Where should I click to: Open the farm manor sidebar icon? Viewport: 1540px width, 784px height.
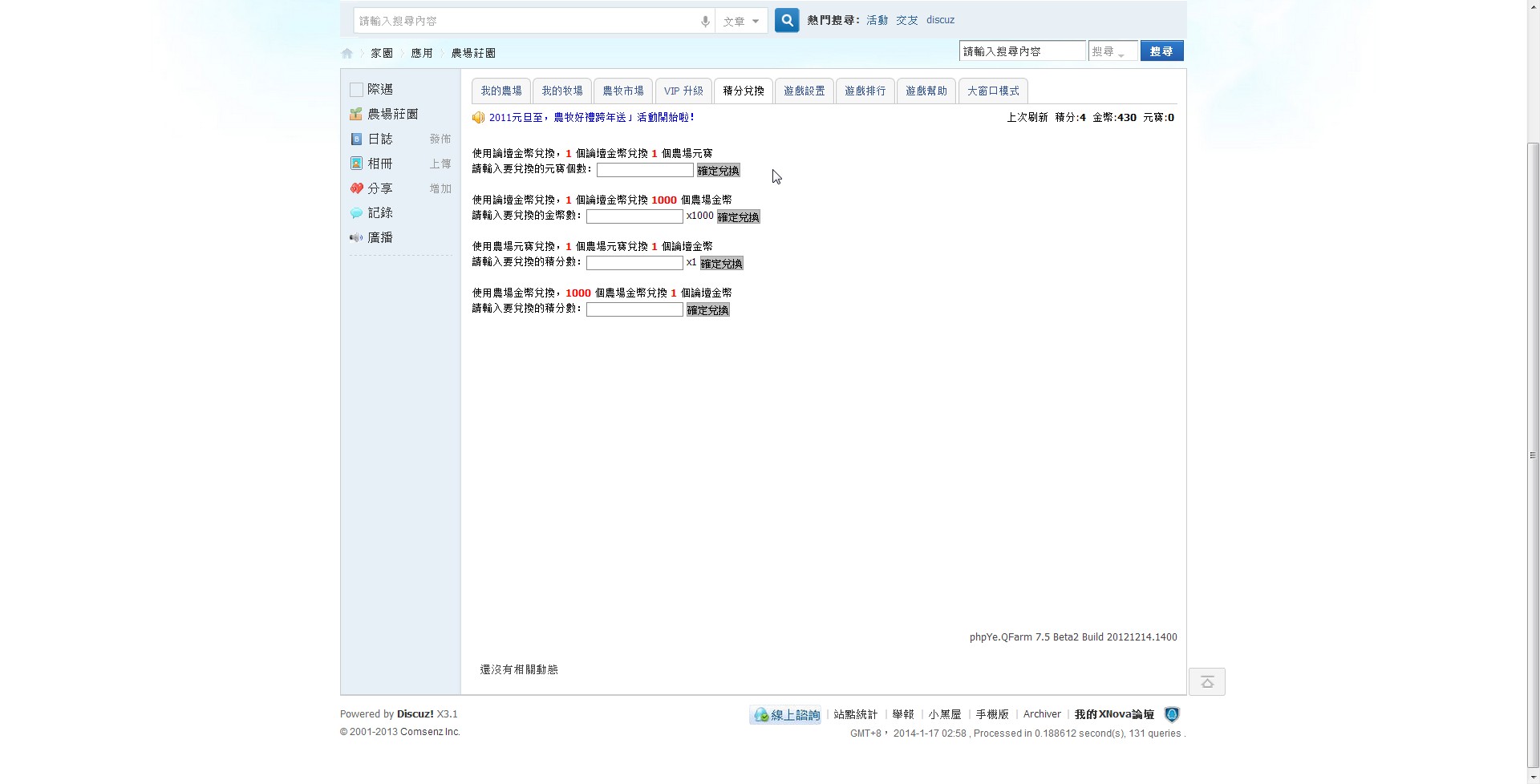click(356, 114)
